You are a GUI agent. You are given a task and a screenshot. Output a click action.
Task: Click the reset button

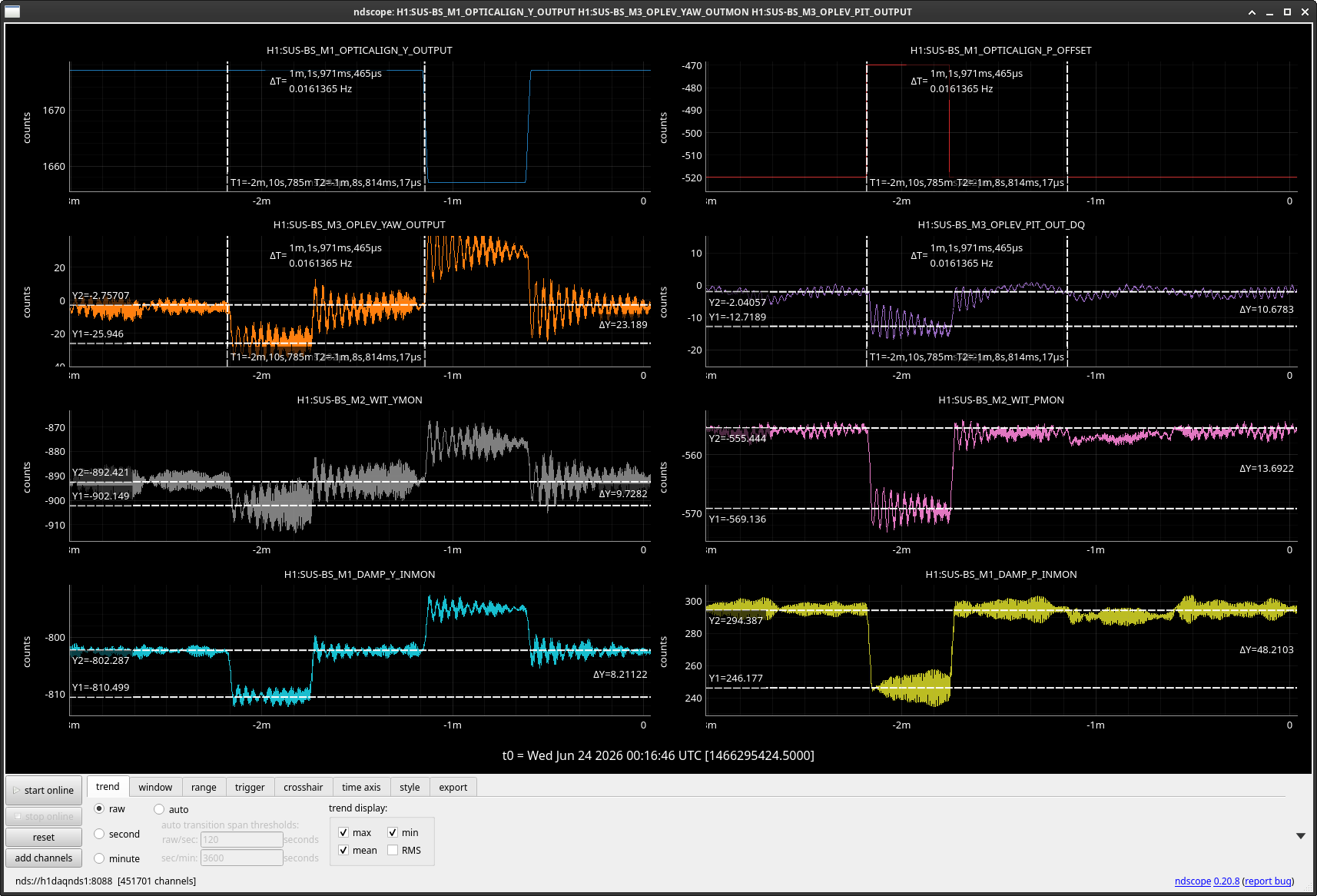pos(44,837)
